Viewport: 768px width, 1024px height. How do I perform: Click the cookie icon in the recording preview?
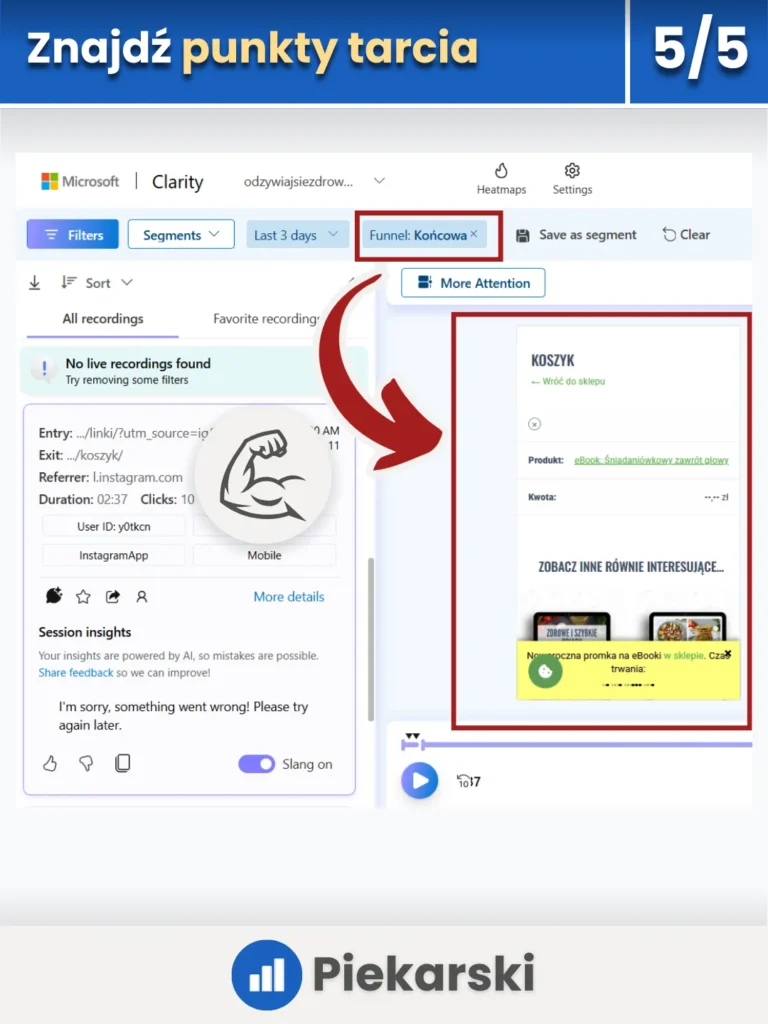(545, 671)
